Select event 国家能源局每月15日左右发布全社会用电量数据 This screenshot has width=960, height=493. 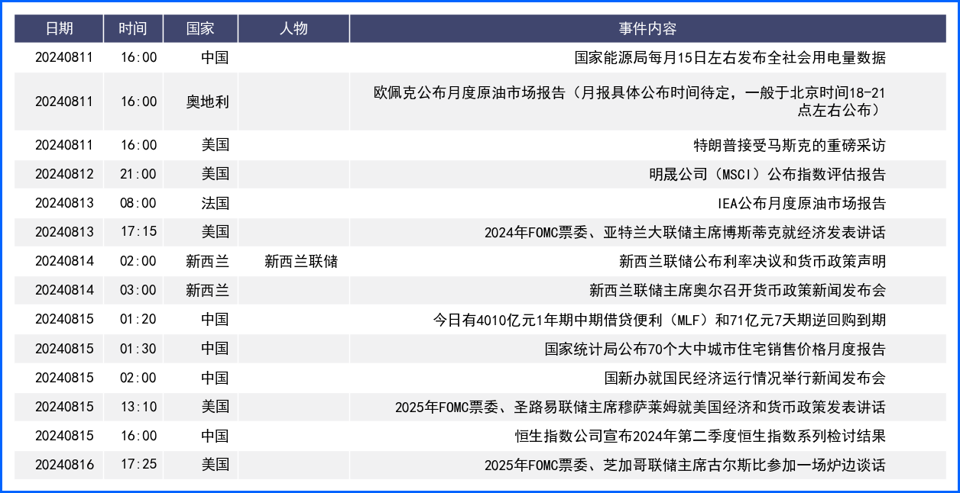pyautogui.click(x=730, y=58)
